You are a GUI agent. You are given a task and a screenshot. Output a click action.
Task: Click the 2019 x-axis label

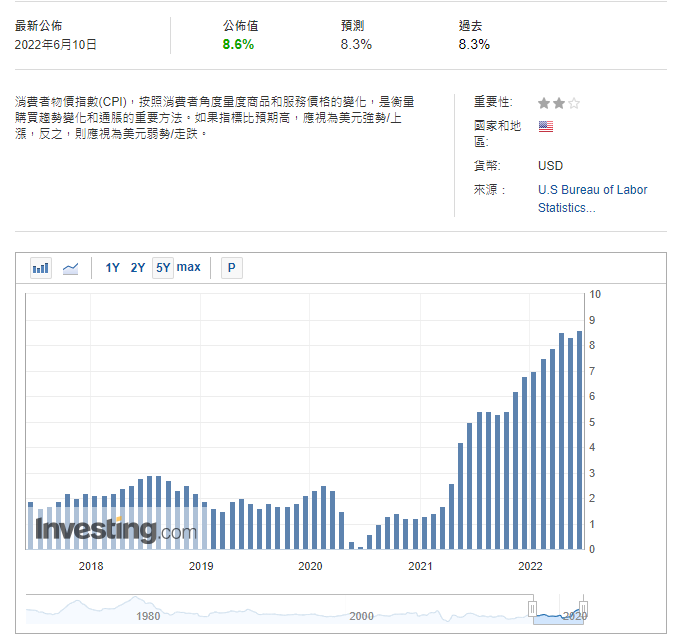click(201, 566)
